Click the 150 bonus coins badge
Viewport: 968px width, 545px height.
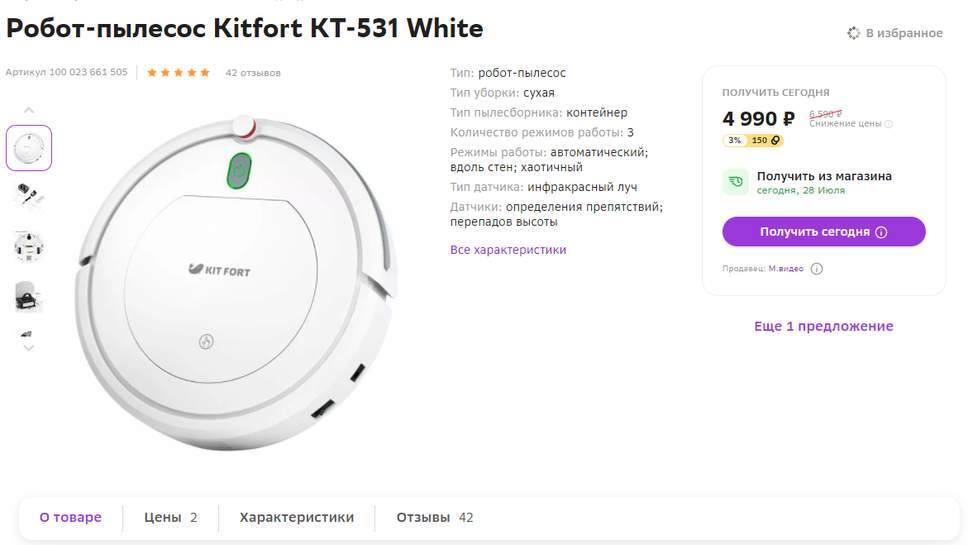(x=766, y=141)
